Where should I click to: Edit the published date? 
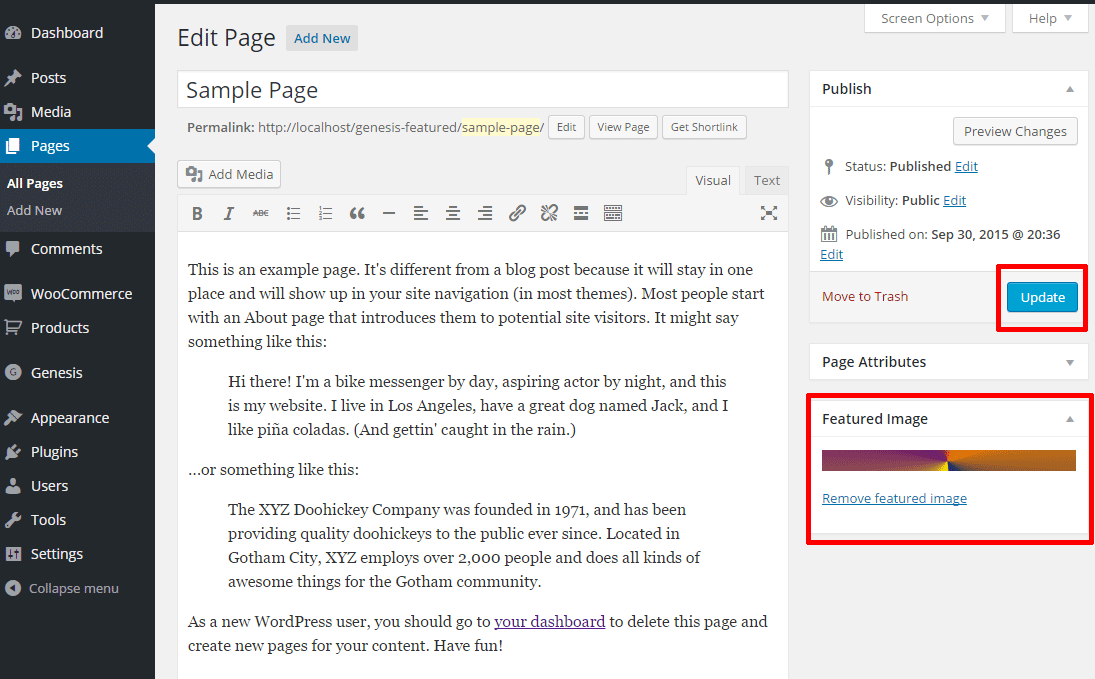(831, 254)
